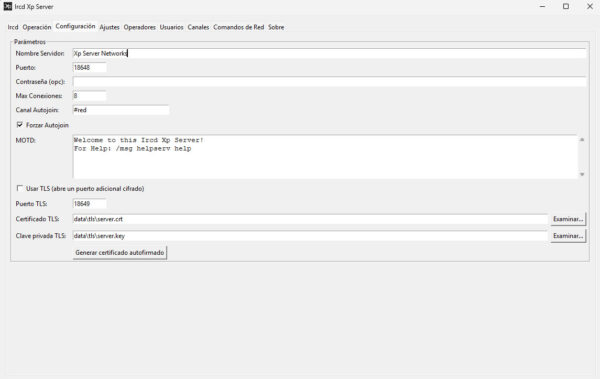Open the Usuarios tab

171,27
